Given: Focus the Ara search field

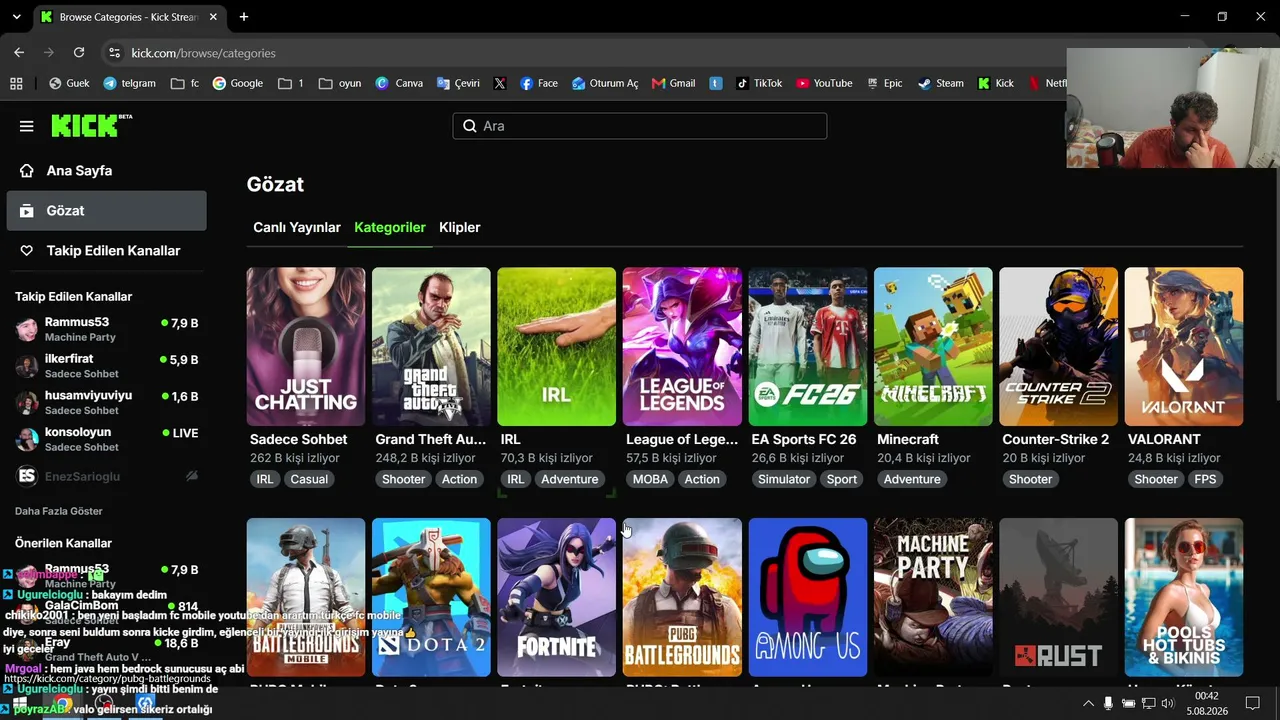Looking at the screenshot, I should tap(640, 126).
